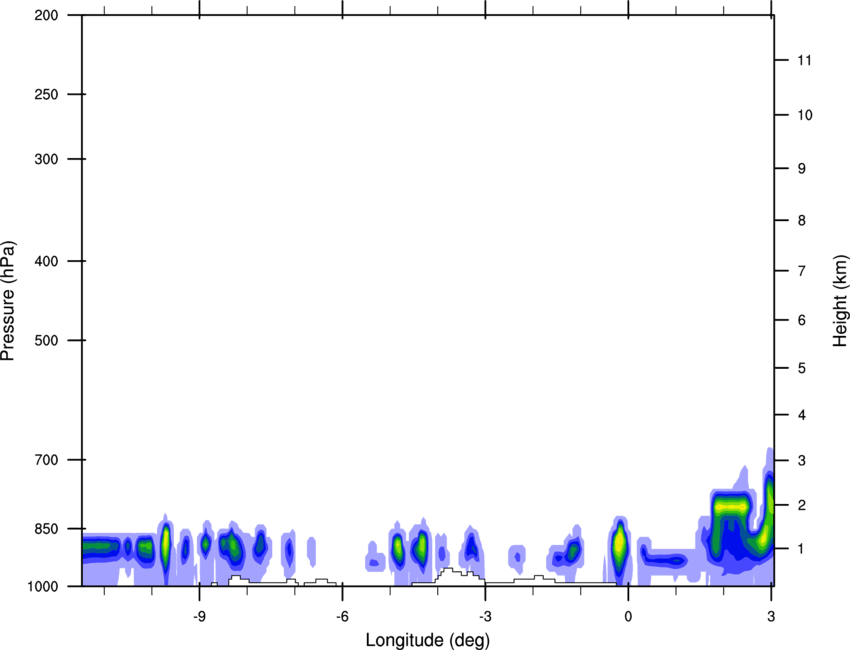Click the -6 longitude tick label
This screenshot has height=650, width=850.
[x=342, y=616]
